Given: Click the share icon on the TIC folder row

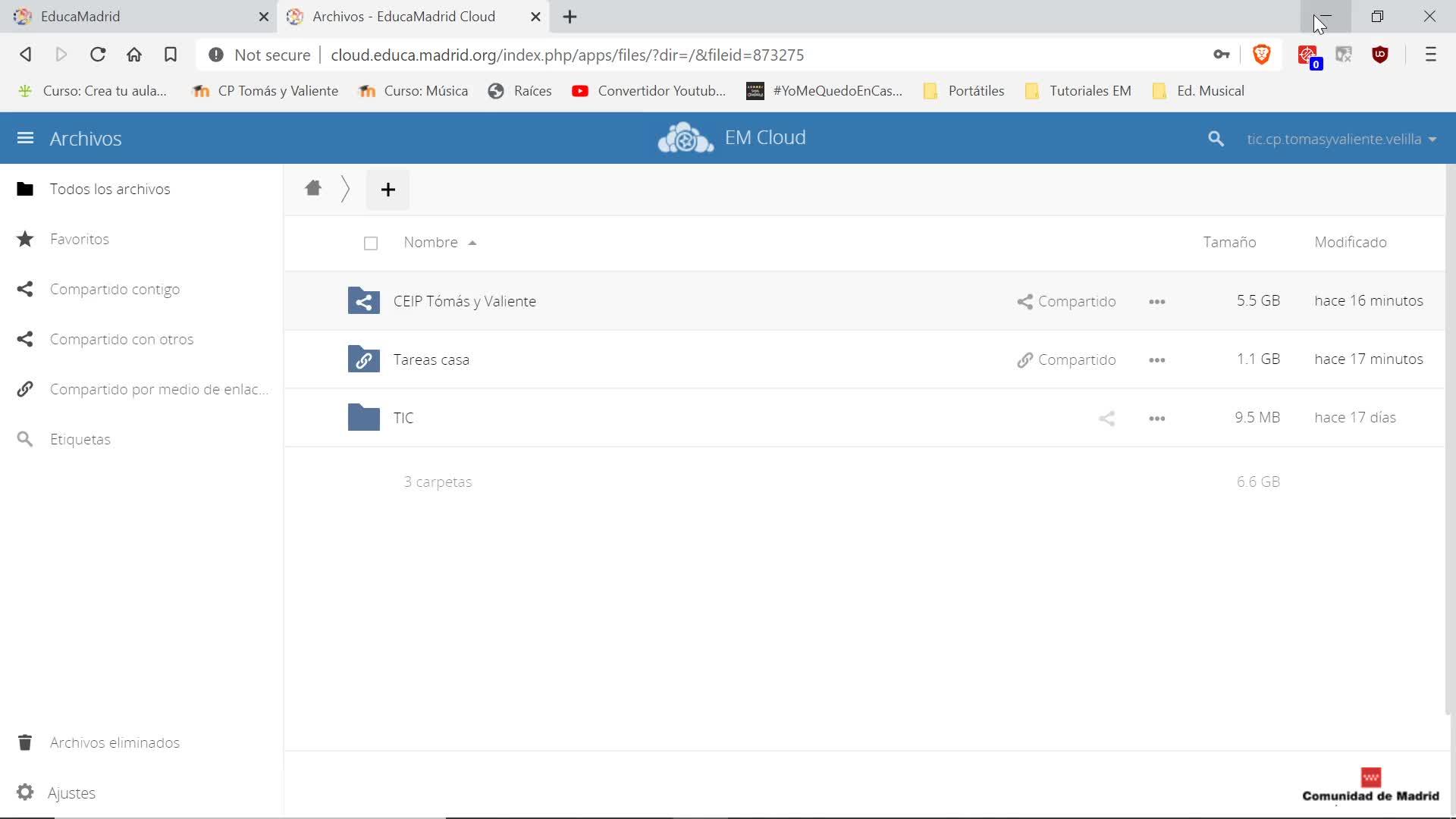Looking at the screenshot, I should tap(1106, 418).
